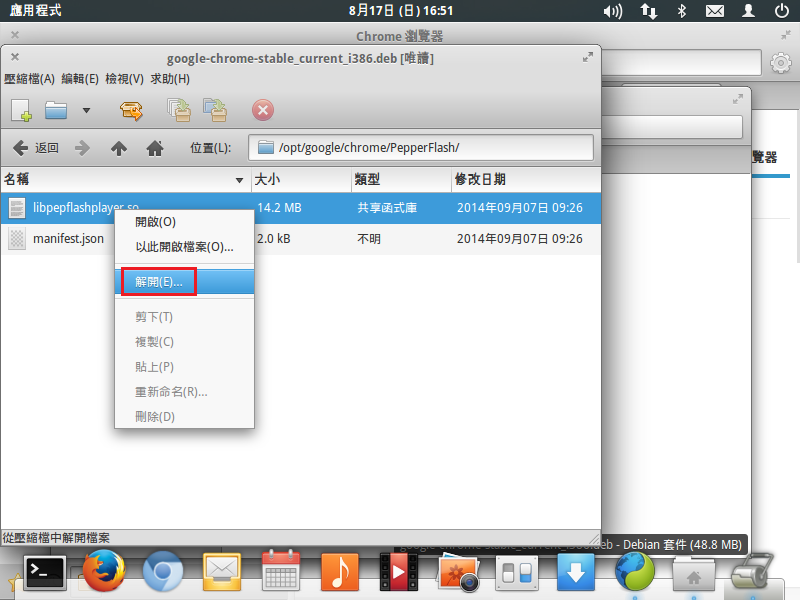Open the user account indicator

748,11
